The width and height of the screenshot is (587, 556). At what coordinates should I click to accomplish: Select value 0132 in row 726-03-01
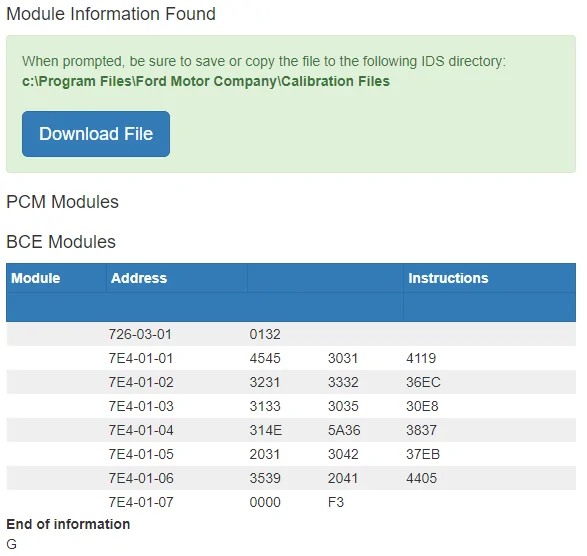(x=265, y=334)
